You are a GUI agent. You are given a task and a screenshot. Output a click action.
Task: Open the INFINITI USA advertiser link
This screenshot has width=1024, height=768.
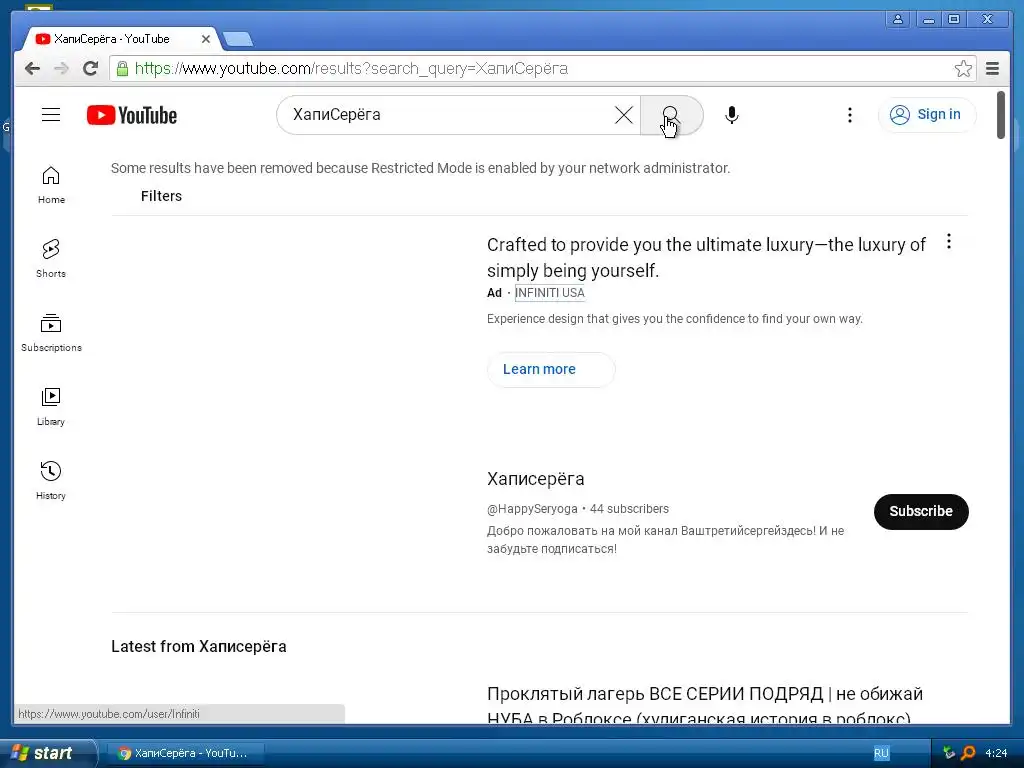(549, 293)
